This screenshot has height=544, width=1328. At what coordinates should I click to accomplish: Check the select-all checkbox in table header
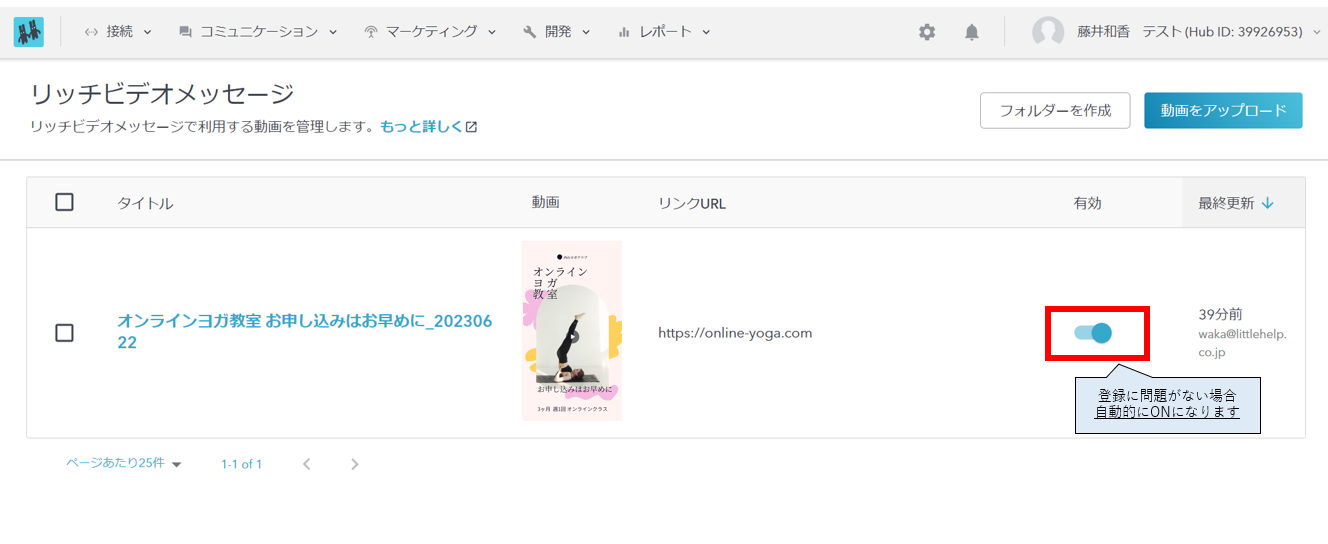[x=64, y=202]
